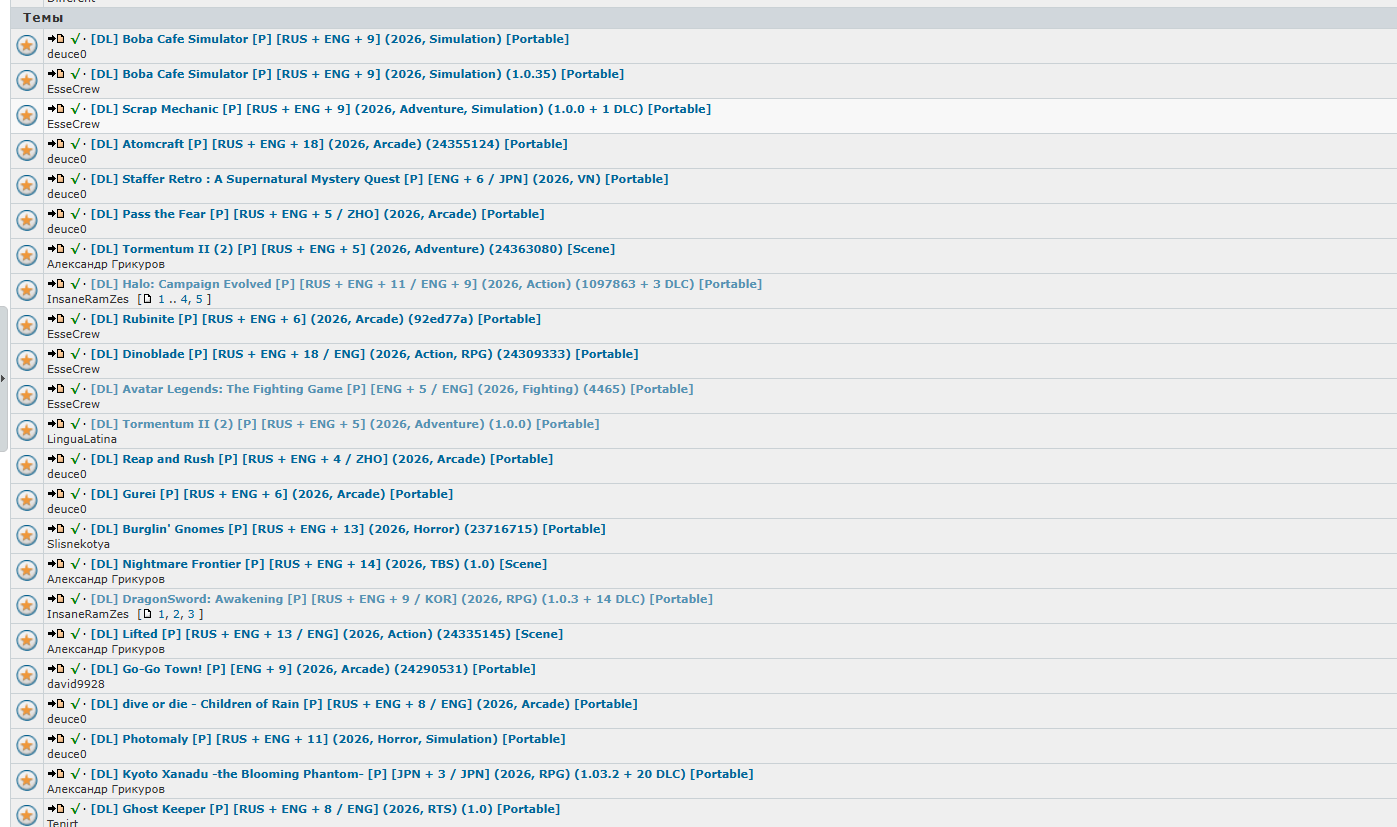Go to page 4 of Halo topic
Viewport: 1397px width, 827px height.
pos(184,299)
